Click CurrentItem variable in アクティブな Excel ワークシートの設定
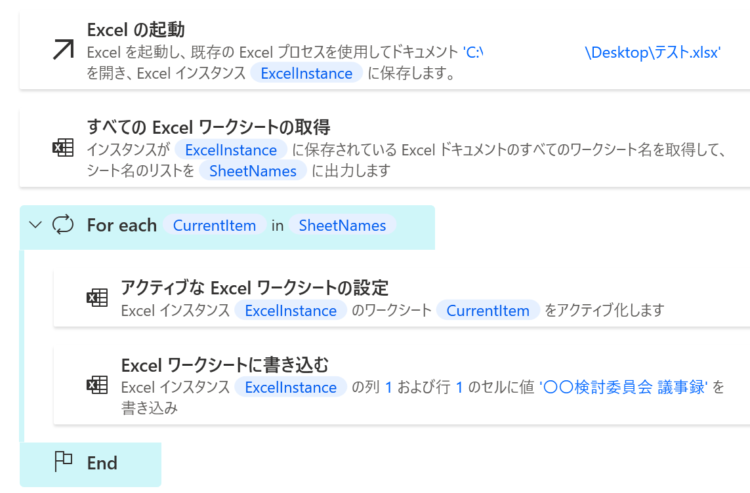Viewport: 750px width, 493px height. pos(488,310)
